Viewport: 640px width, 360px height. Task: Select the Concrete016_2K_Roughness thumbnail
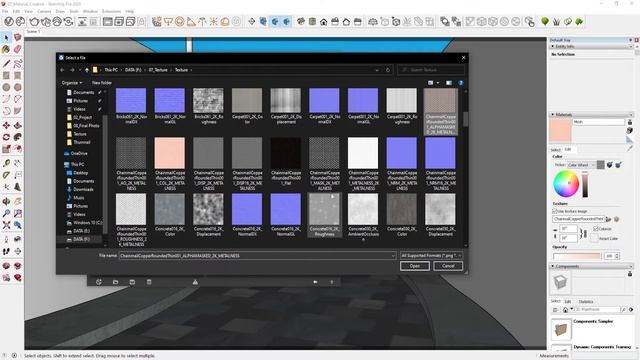point(324,215)
